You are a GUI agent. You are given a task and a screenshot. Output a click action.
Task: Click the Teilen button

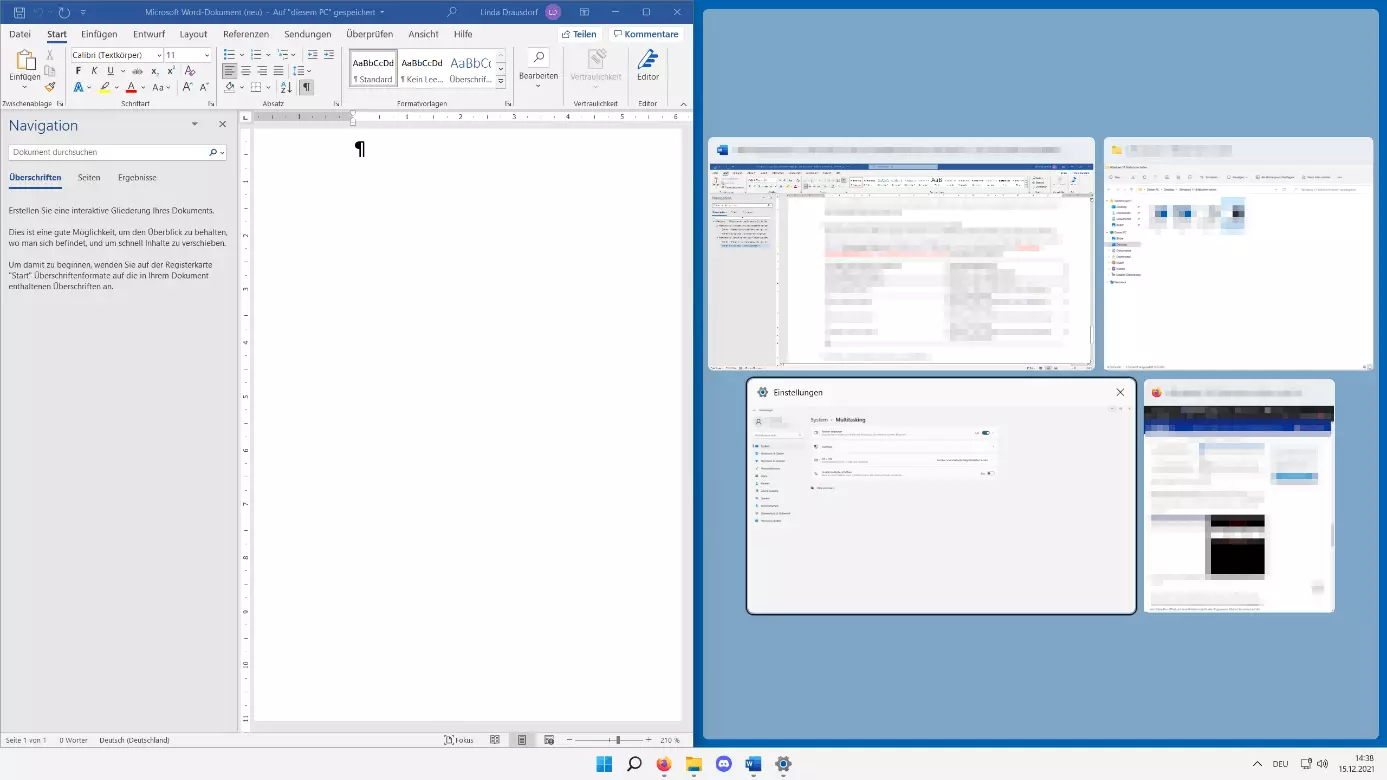pos(579,34)
